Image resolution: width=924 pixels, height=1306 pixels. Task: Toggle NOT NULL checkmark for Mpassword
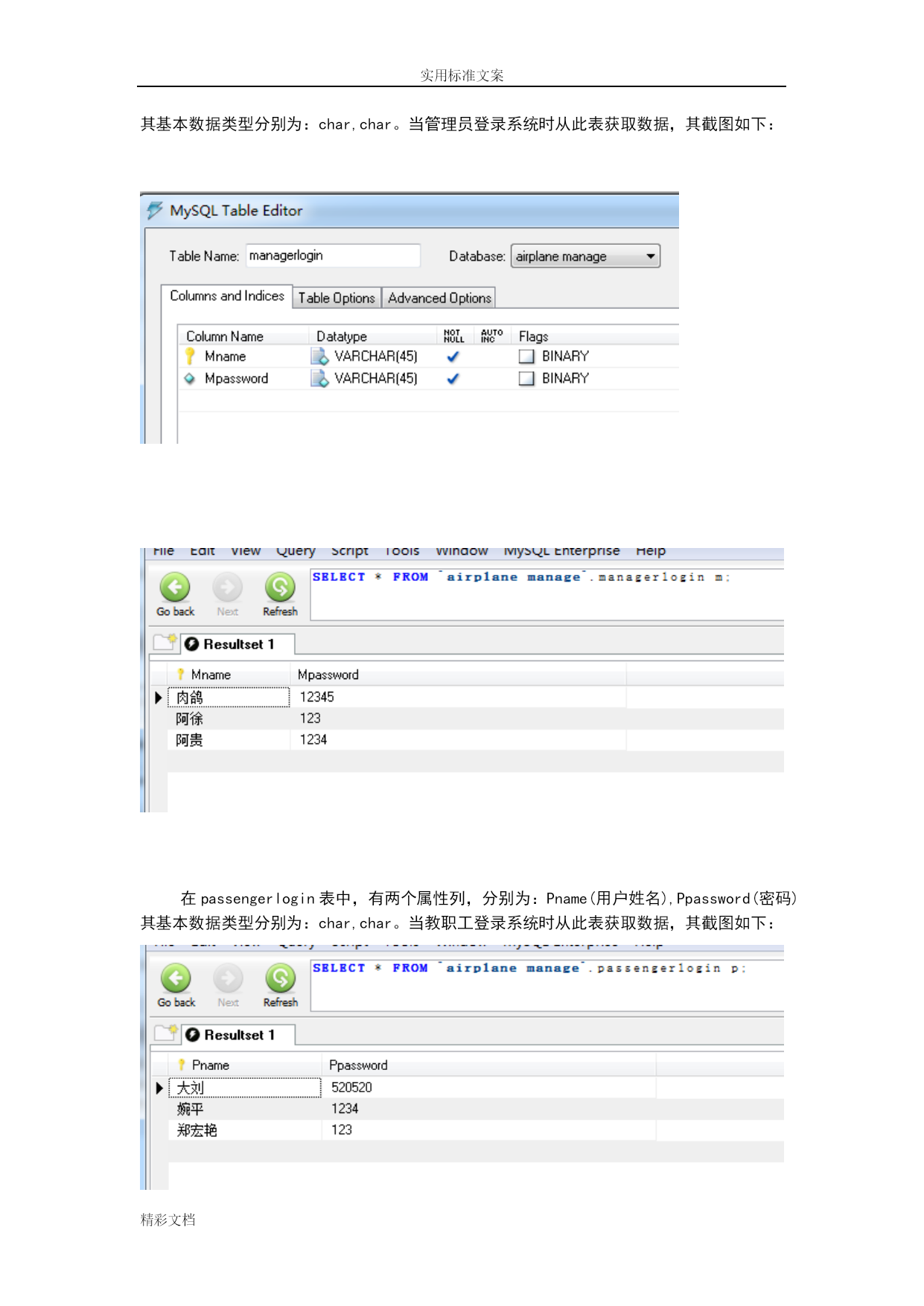tap(453, 378)
